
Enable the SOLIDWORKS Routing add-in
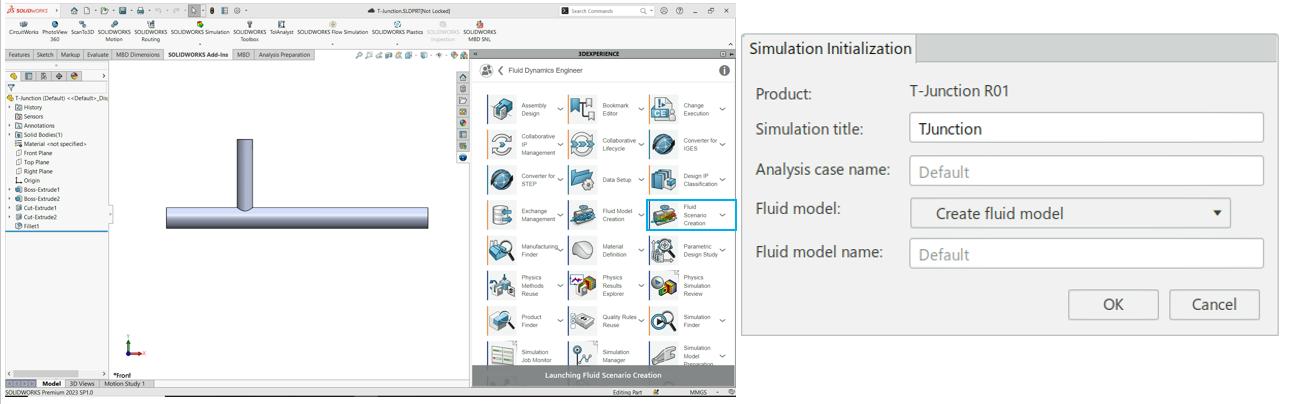[150, 29]
